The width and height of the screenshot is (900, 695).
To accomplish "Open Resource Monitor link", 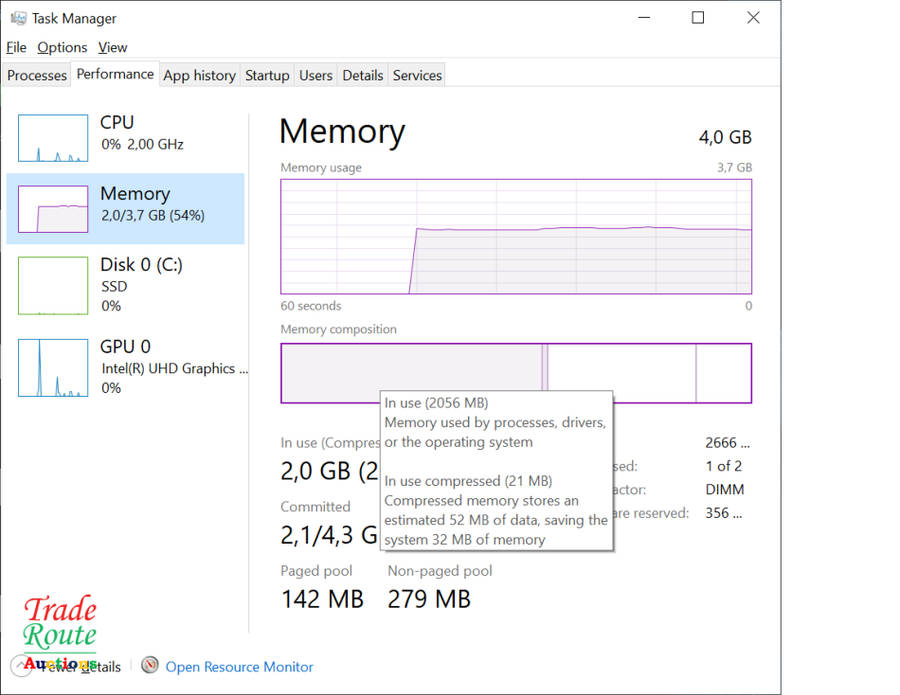I will [x=239, y=667].
